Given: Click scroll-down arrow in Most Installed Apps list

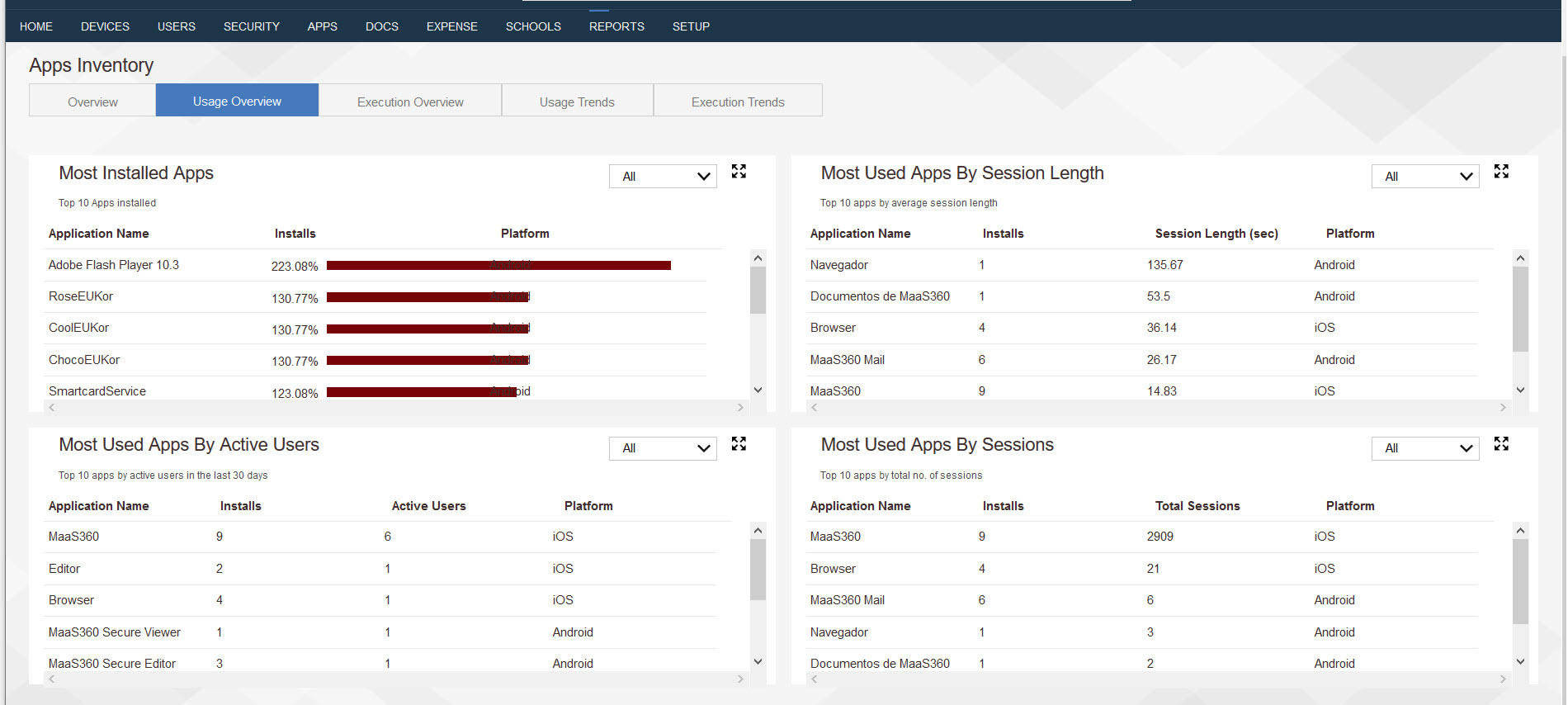Looking at the screenshot, I should (758, 390).
